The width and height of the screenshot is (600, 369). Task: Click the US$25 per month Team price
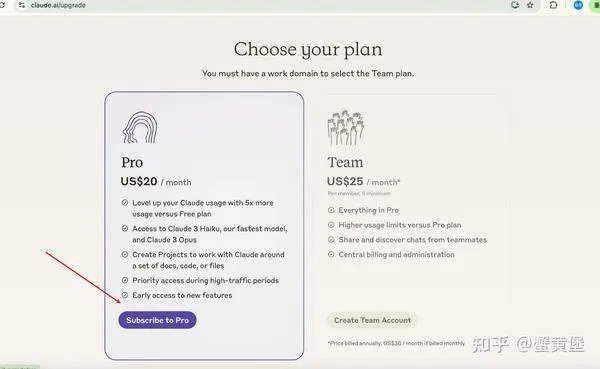tap(364, 181)
